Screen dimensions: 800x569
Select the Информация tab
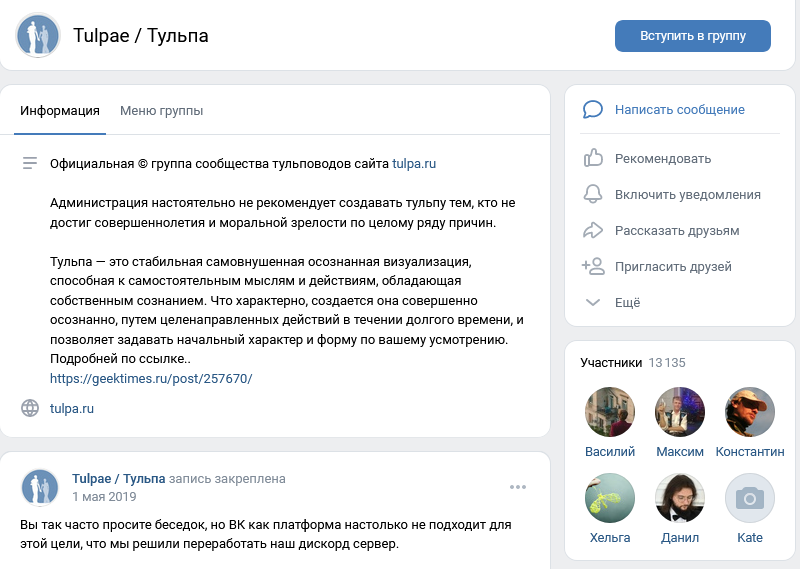pos(60,111)
